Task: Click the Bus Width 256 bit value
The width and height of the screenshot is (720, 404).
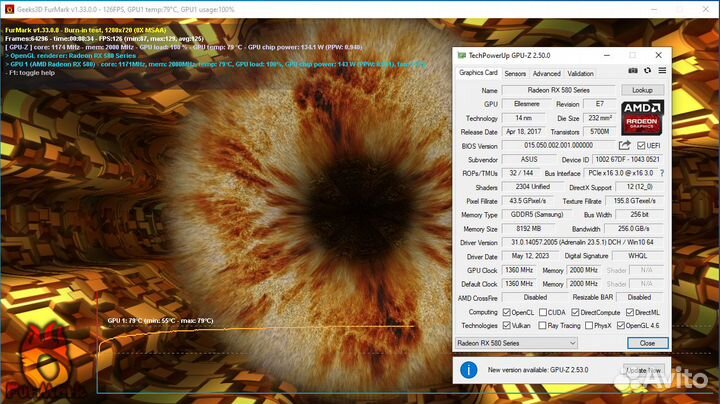Action: click(x=639, y=214)
